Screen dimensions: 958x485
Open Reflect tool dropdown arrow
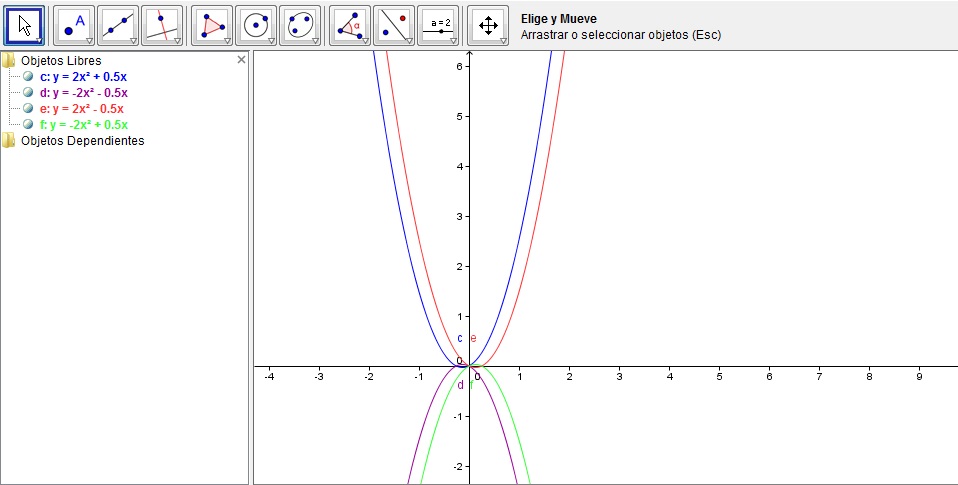point(409,40)
